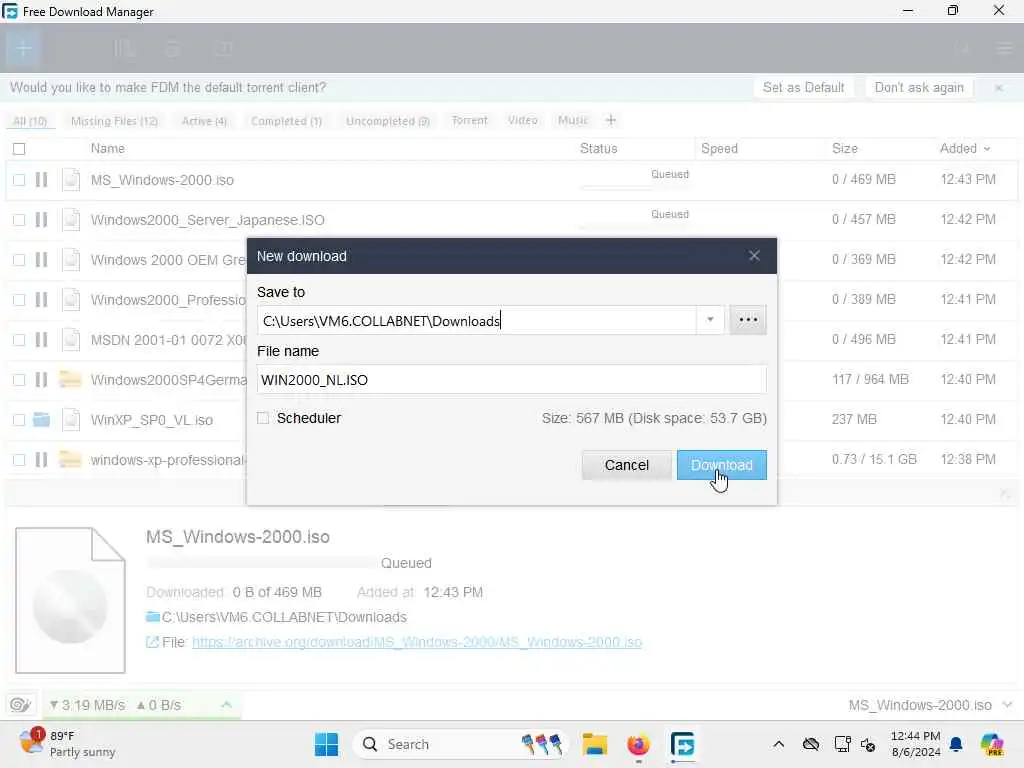Pause the MSDN 2001-01 0072 download
The width and height of the screenshot is (1024, 768).
click(x=41, y=340)
